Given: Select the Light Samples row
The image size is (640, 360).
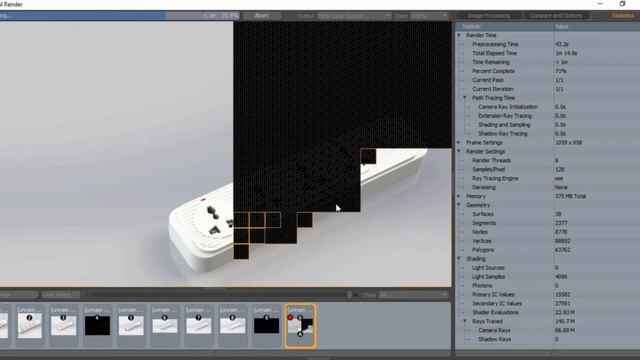Looking at the screenshot, I should (548, 277).
